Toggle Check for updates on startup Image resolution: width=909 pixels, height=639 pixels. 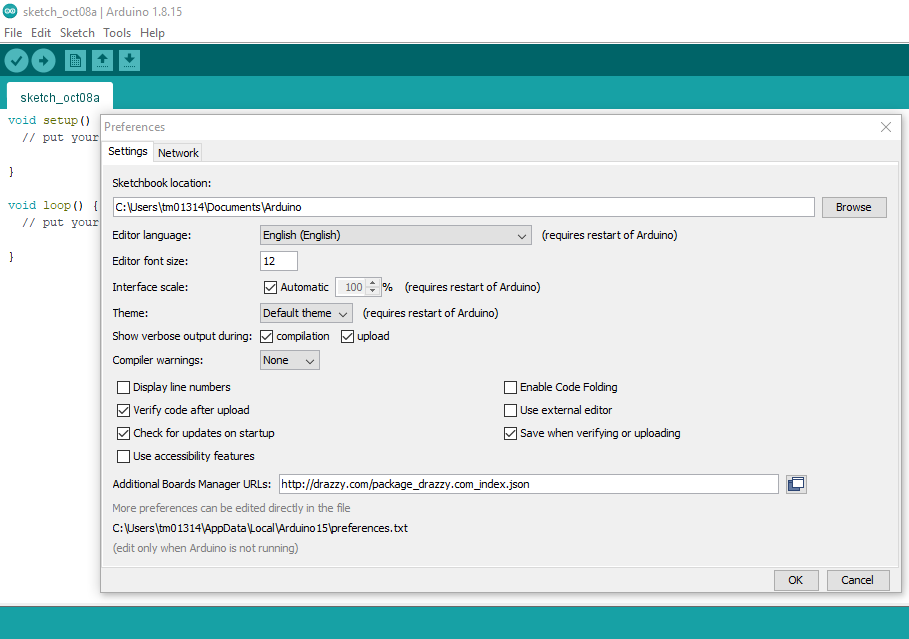[123, 433]
